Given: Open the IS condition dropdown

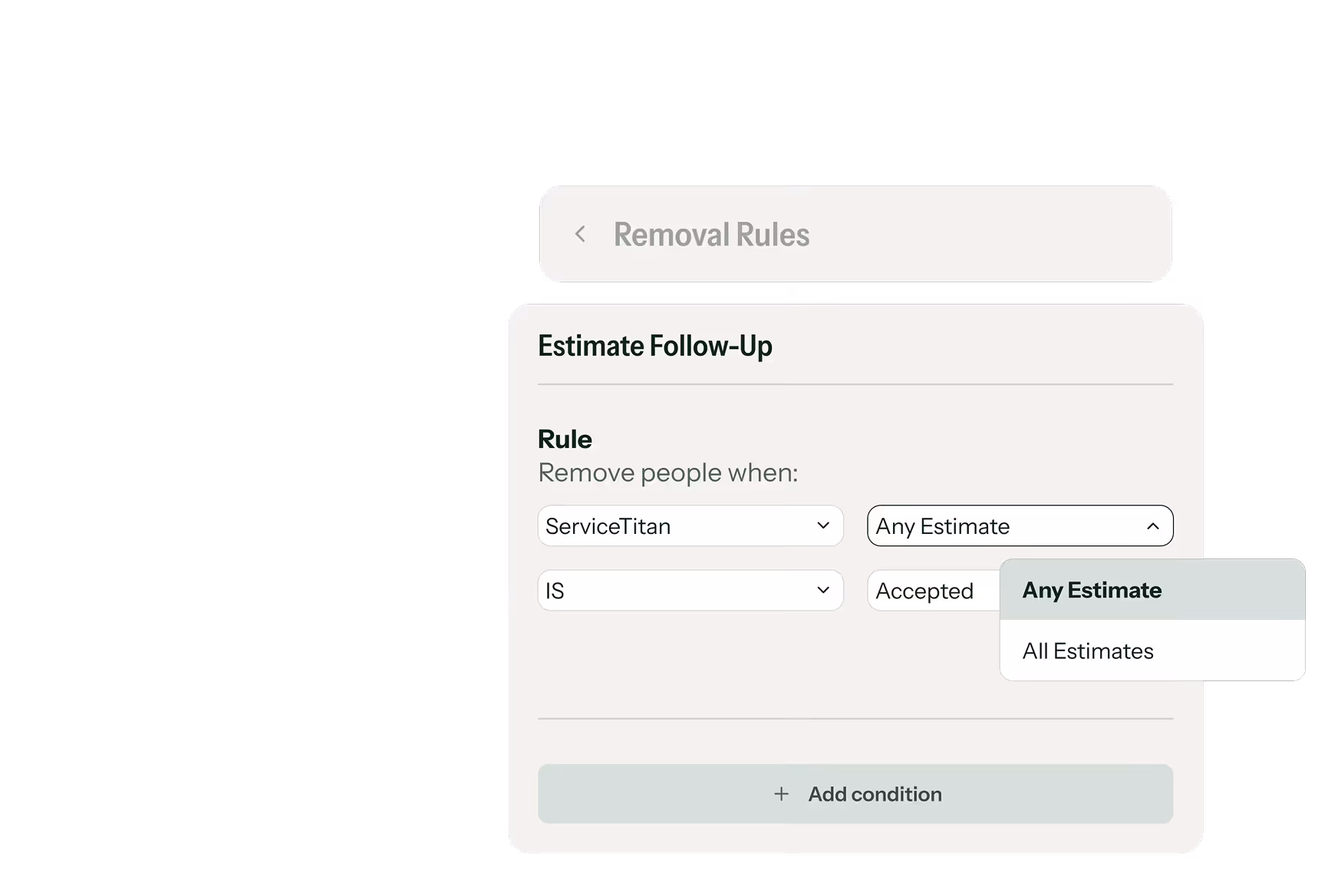Looking at the screenshot, I should (x=689, y=591).
